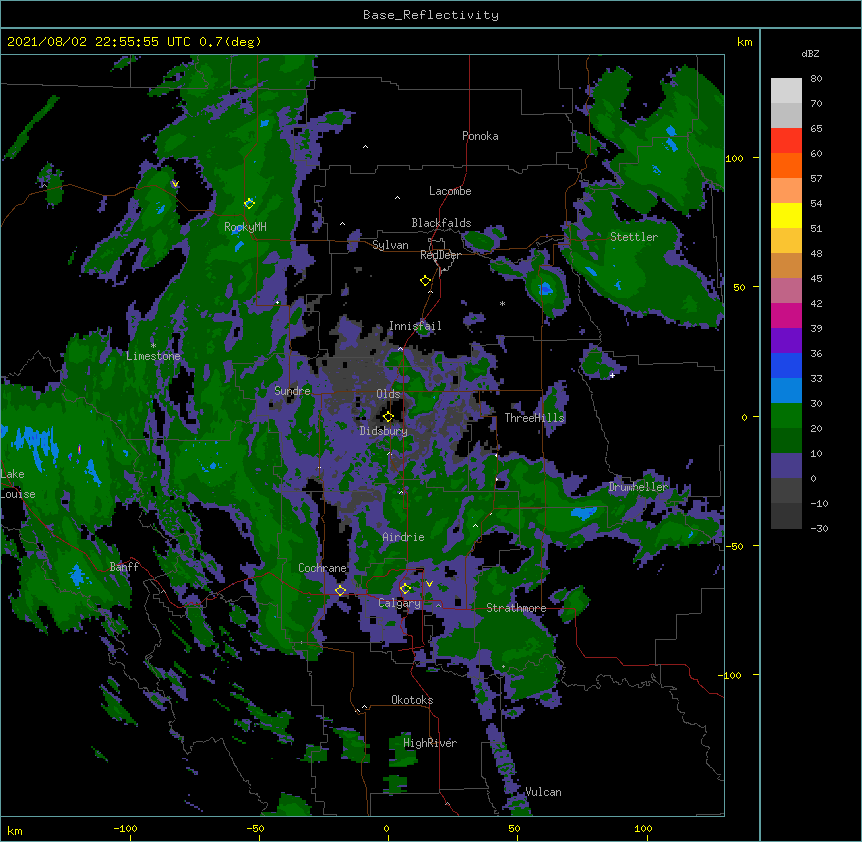Select the Strathmore city label

(x=516, y=608)
